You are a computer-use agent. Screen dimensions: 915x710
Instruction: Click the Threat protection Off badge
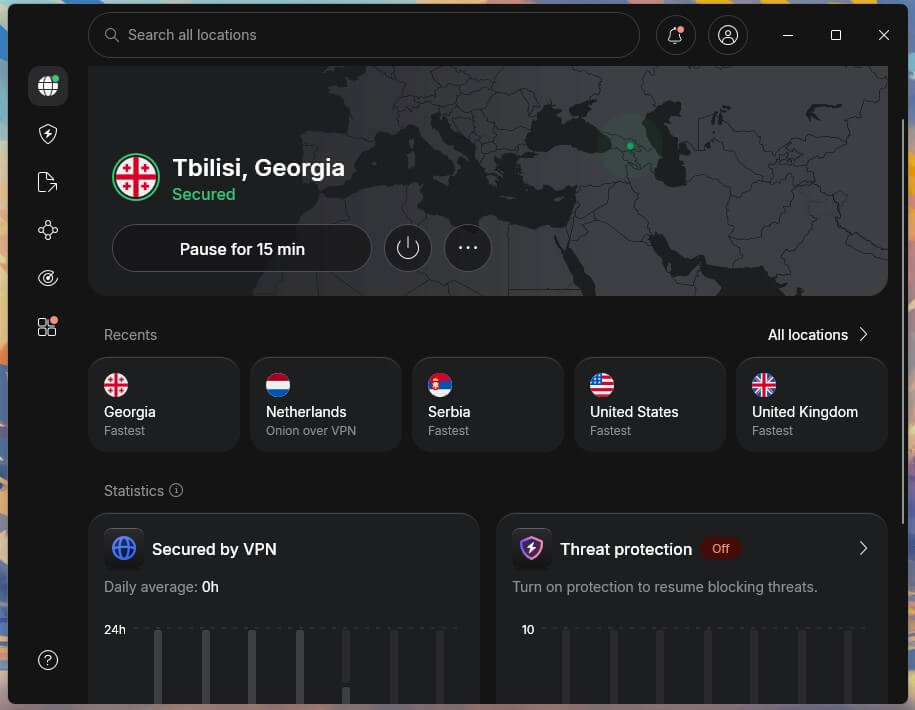coord(721,548)
